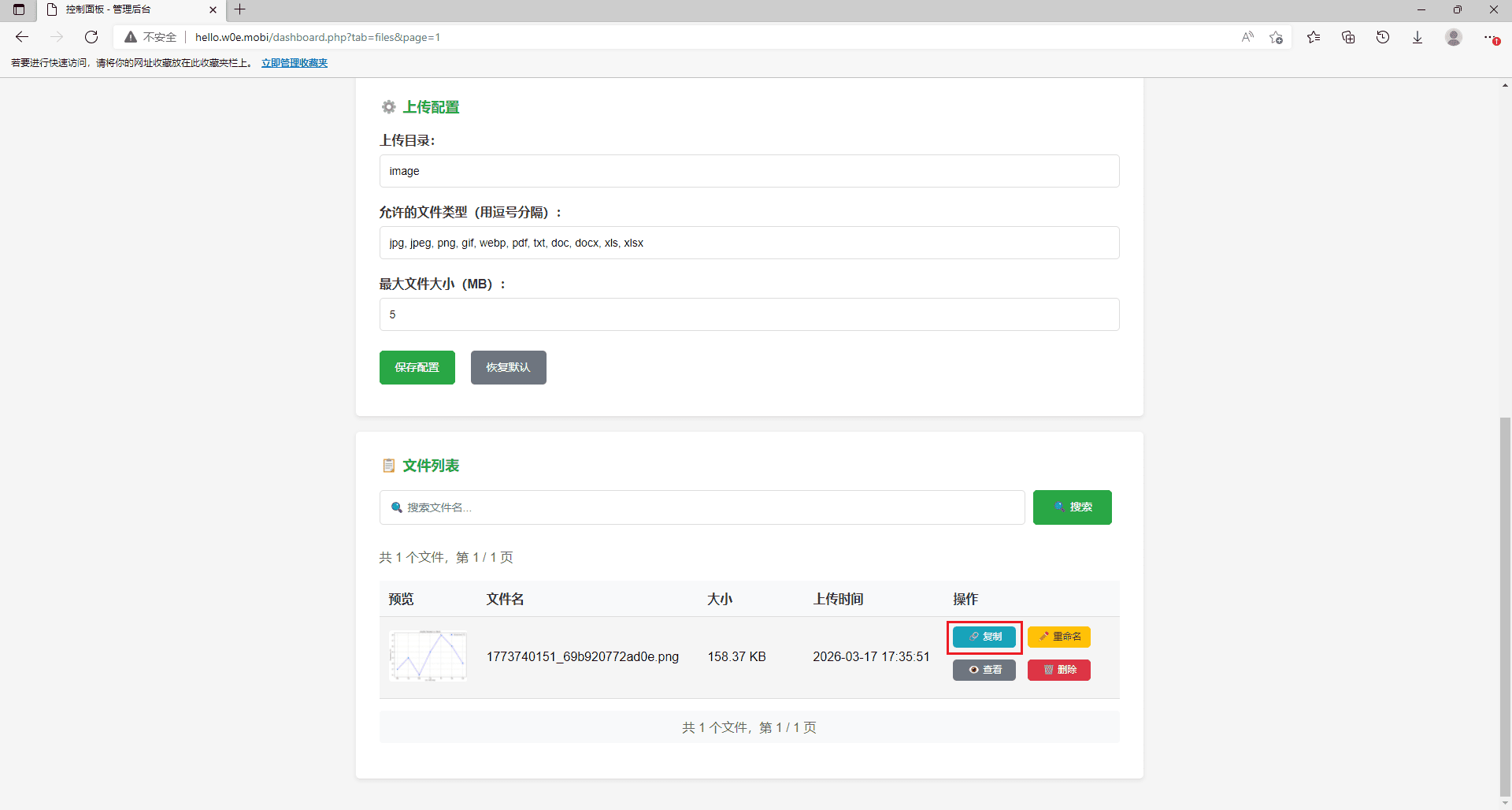Click the gear icon beside 上传配置 heading
This screenshot has height=810, width=1512.
388,107
